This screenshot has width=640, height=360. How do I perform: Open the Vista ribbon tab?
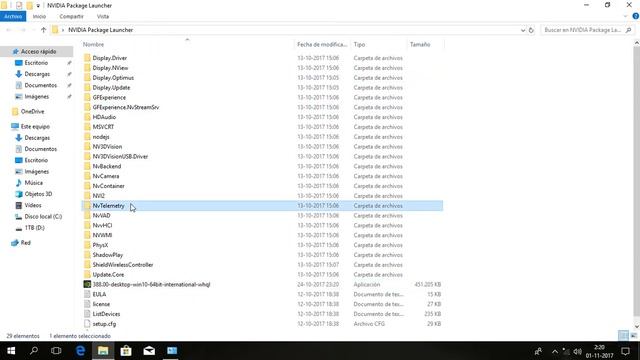click(103, 16)
